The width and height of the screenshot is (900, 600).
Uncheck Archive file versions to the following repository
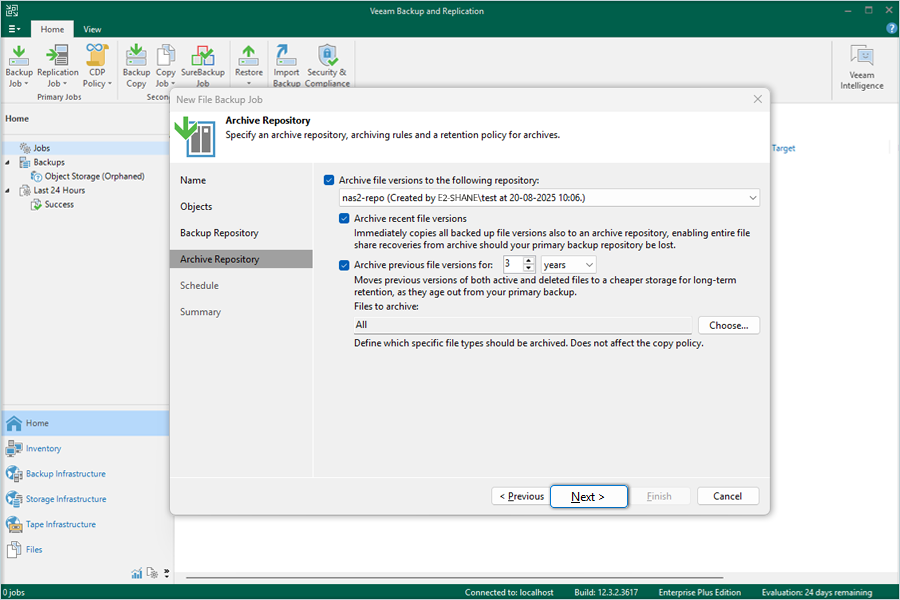[329, 180]
